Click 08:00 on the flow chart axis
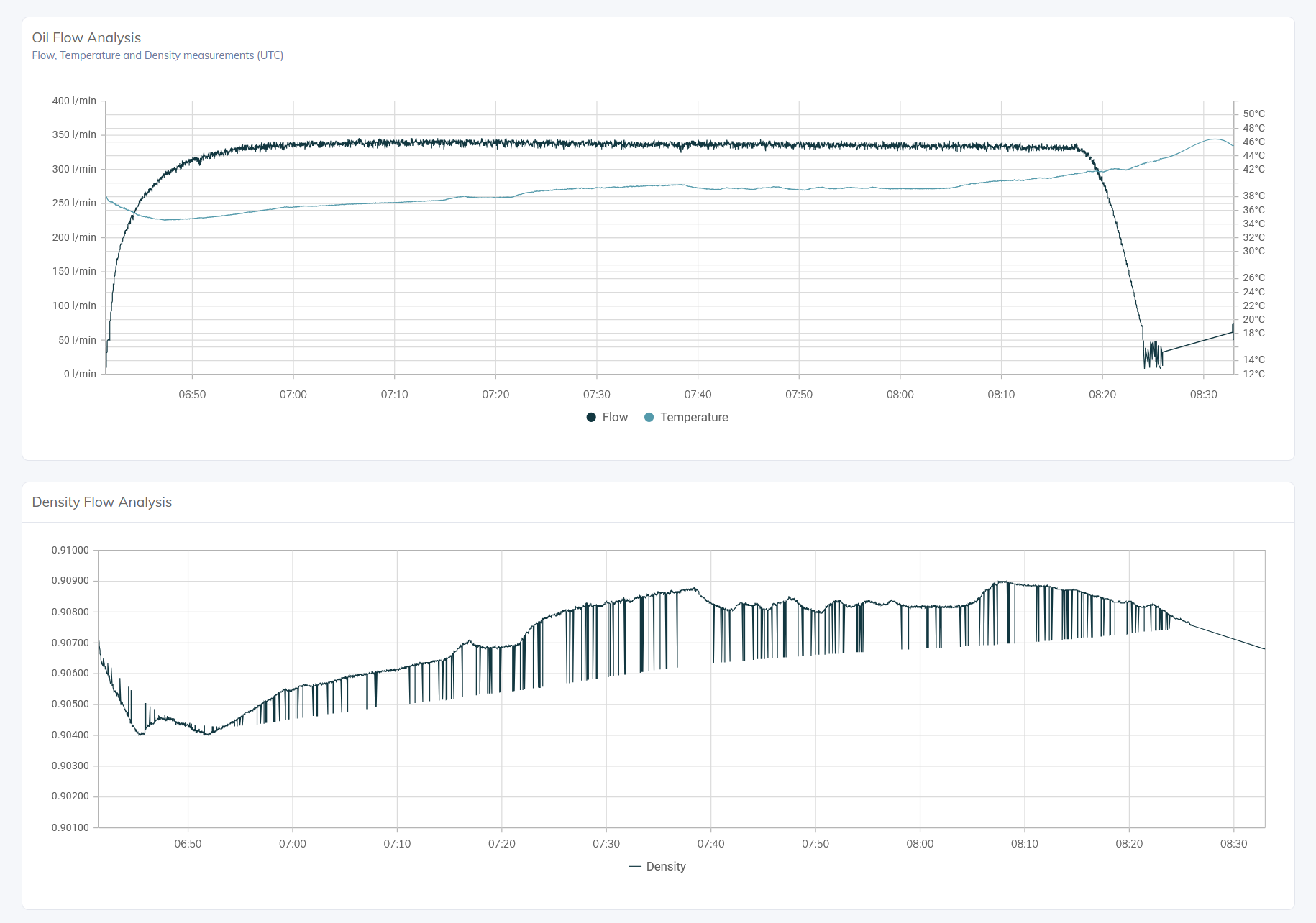 [900, 395]
